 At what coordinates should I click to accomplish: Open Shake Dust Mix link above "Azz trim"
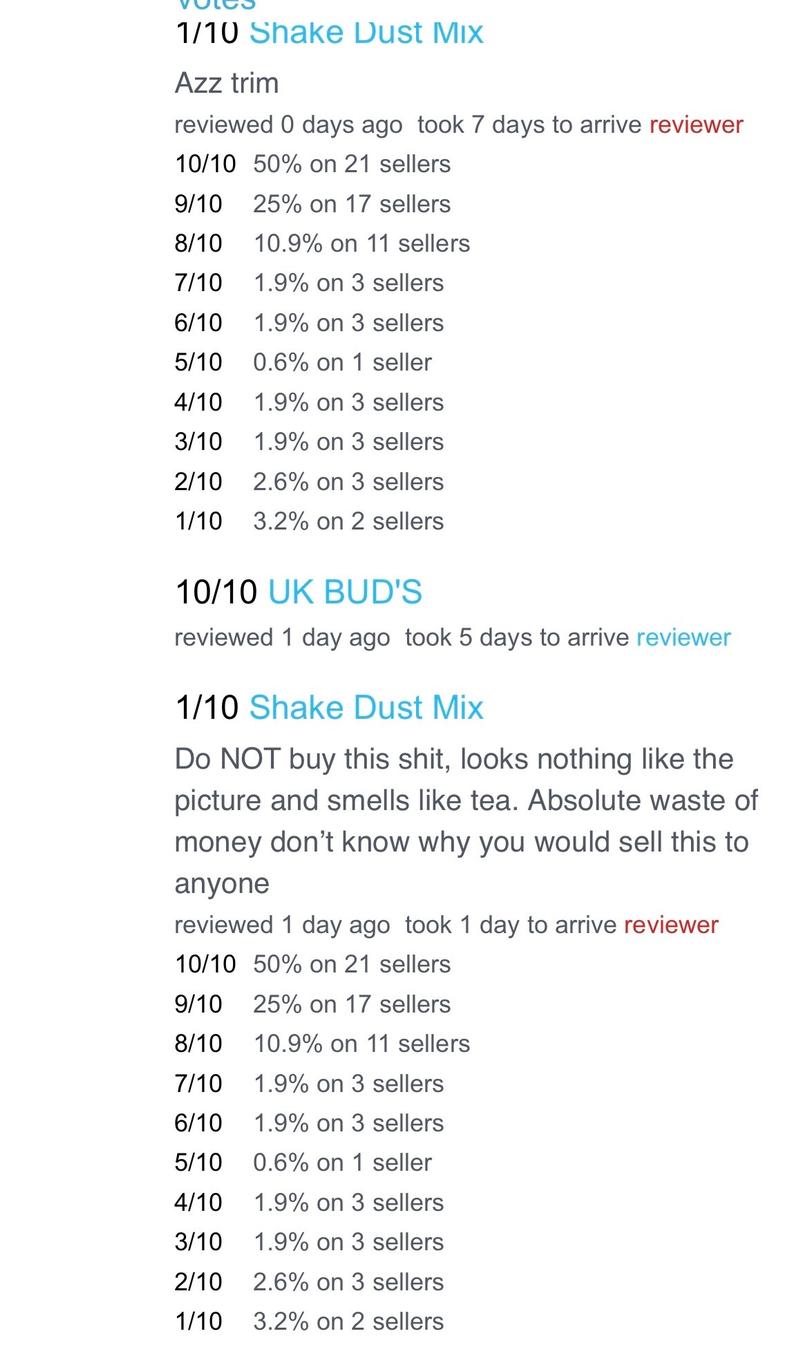click(365, 33)
